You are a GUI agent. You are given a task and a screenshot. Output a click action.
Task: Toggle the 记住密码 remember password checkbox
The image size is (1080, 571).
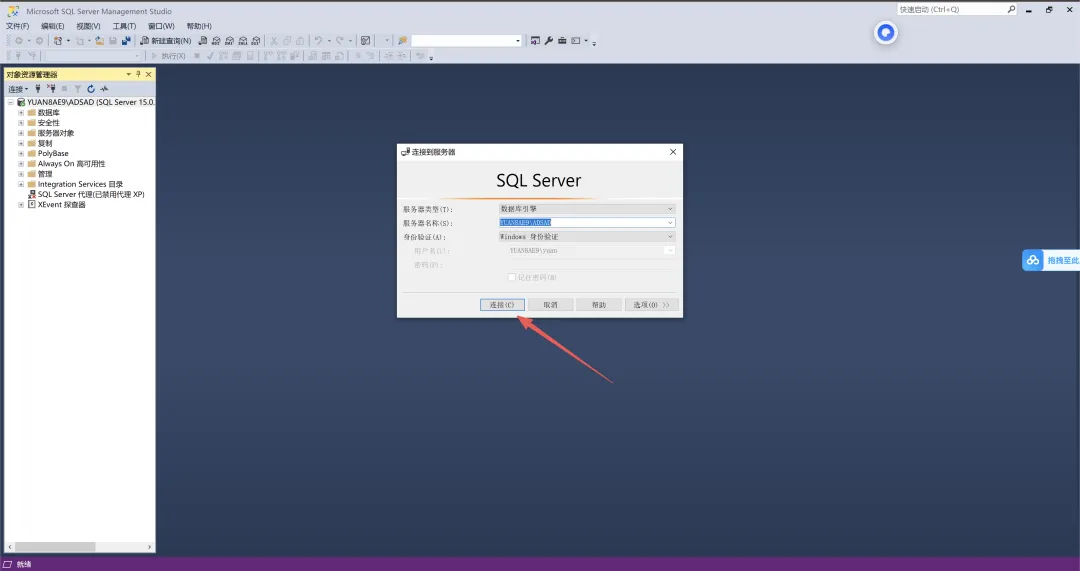point(512,277)
